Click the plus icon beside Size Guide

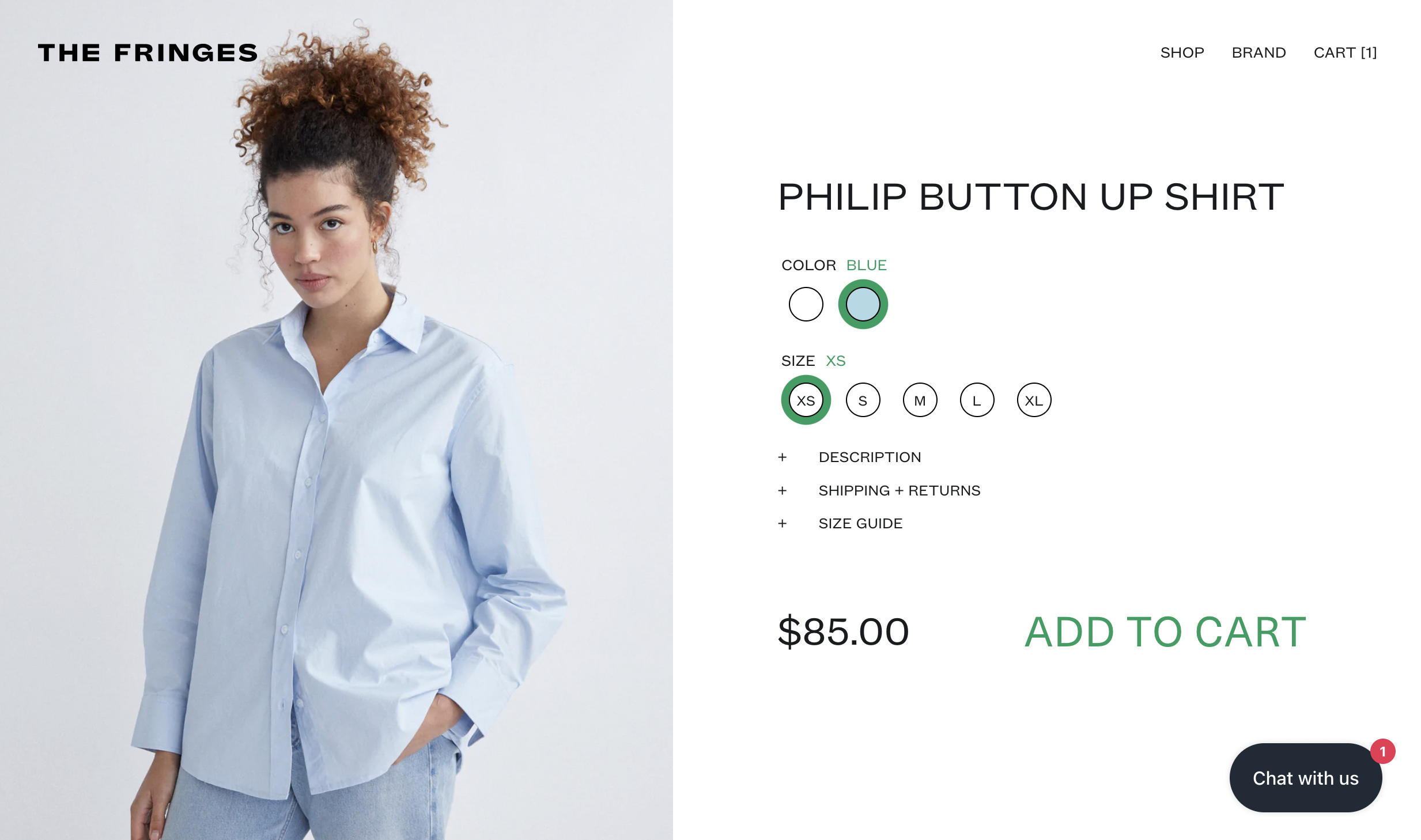coord(782,523)
